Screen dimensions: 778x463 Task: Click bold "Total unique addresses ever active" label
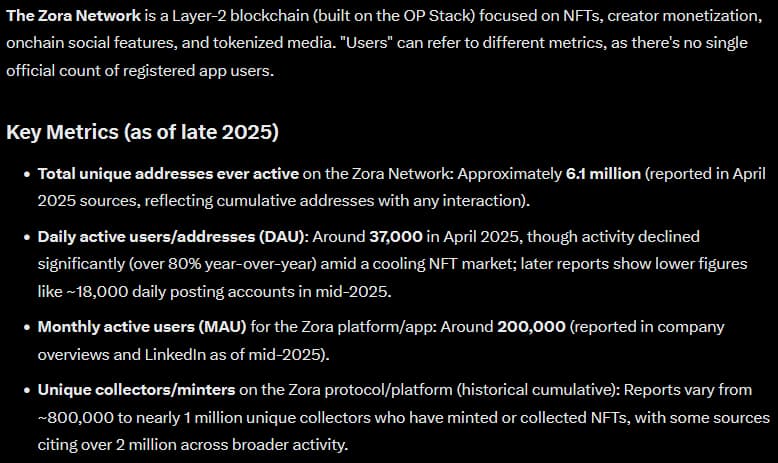click(x=168, y=173)
